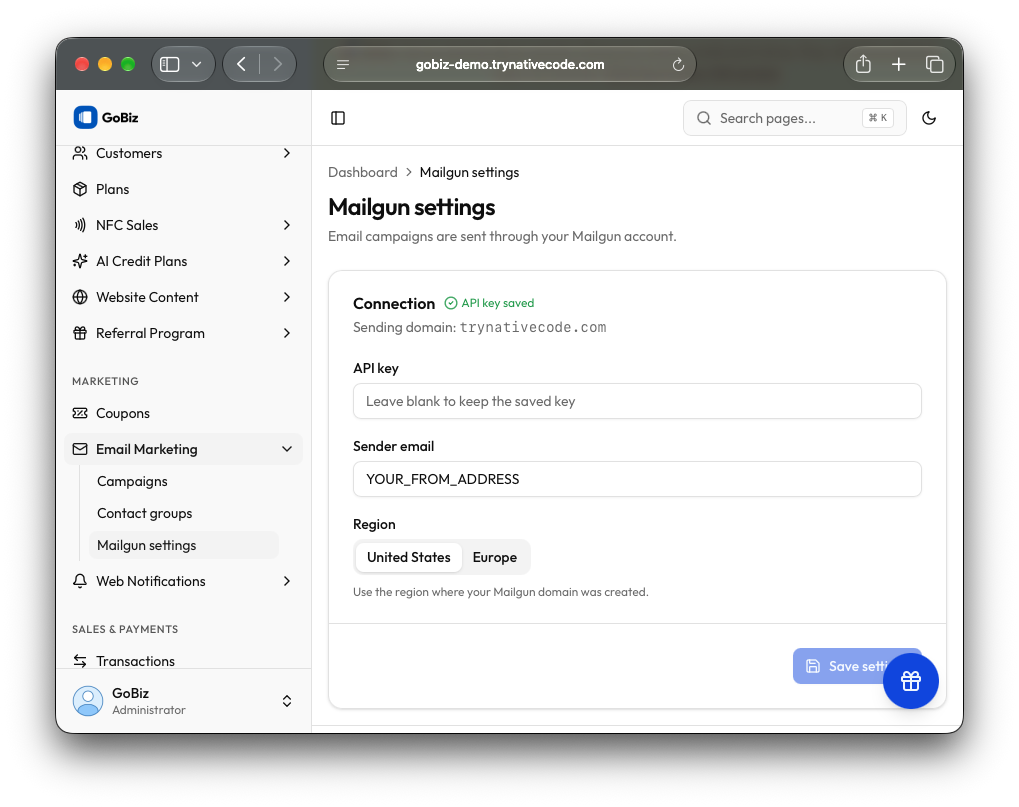Viewport: 1019px width, 807px height.
Task: Collapse the Email Marketing chevron
Action: click(x=287, y=449)
